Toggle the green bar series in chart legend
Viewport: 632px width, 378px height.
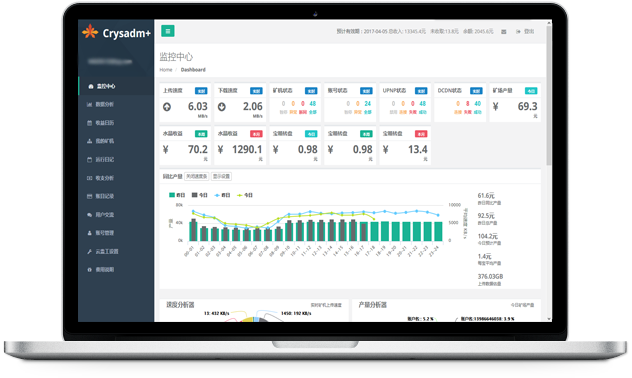(177, 195)
